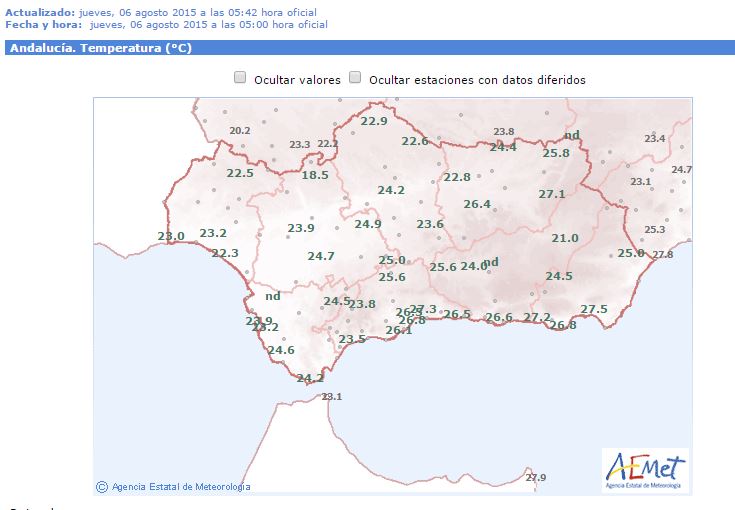
Task: Open the station showing 24.9
Action: pos(368,224)
